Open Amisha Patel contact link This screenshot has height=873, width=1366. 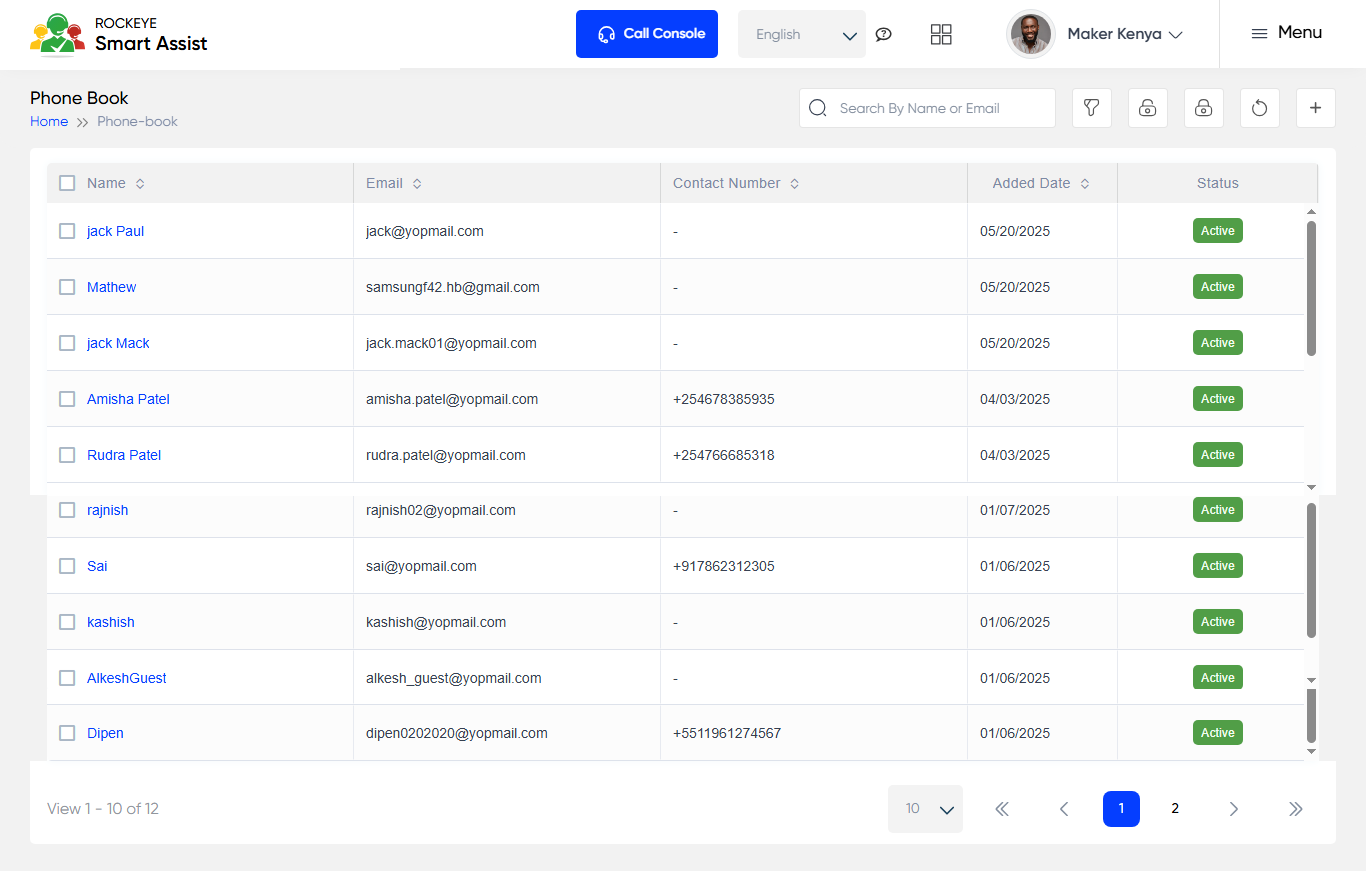pyautogui.click(x=128, y=399)
